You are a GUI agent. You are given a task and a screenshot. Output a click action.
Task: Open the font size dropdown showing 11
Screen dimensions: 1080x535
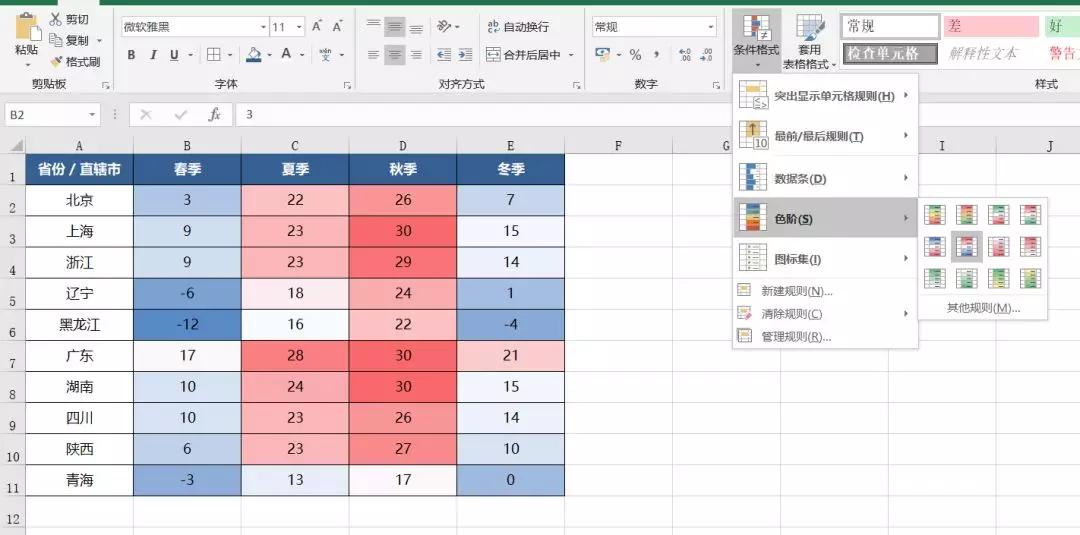[x=299, y=27]
